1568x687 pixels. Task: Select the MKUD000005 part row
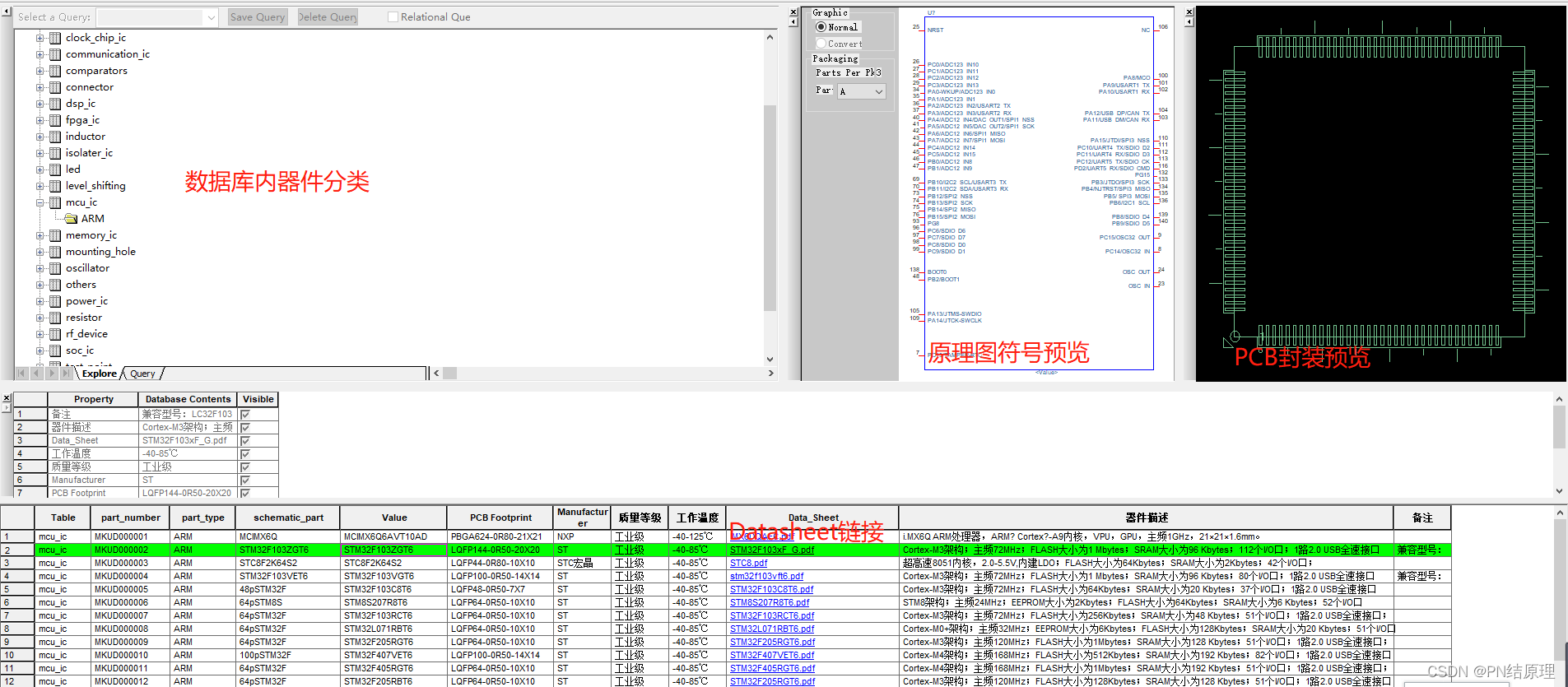121,589
